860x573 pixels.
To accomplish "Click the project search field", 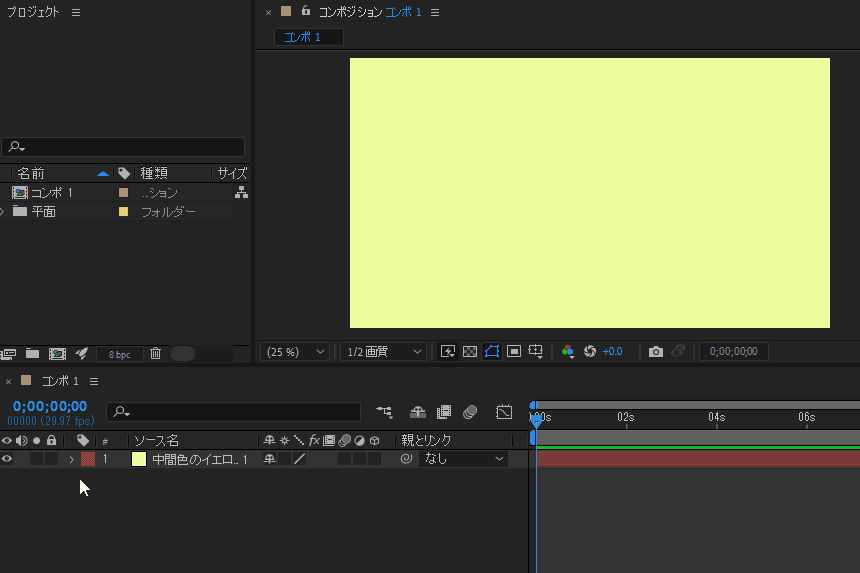I will point(123,147).
